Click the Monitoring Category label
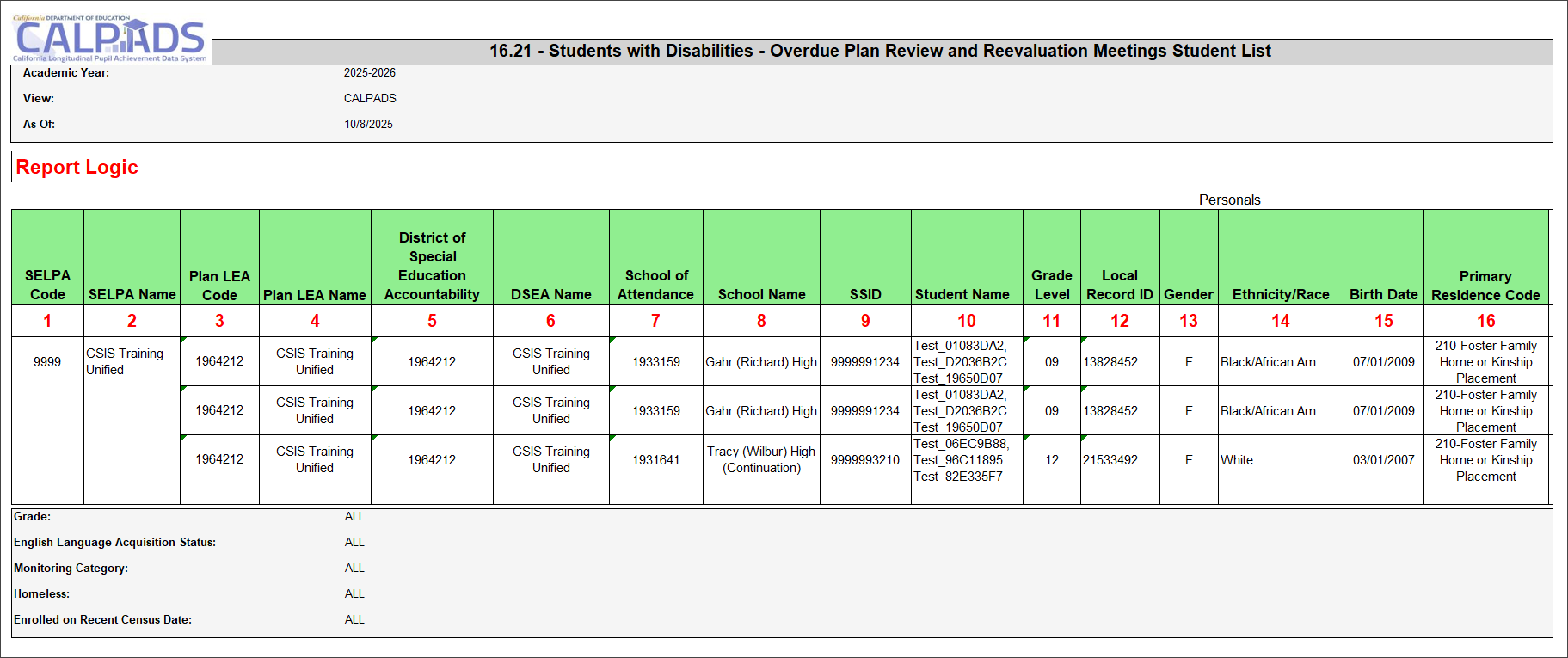Screen dimensions: 1568x658 [71, 569]
